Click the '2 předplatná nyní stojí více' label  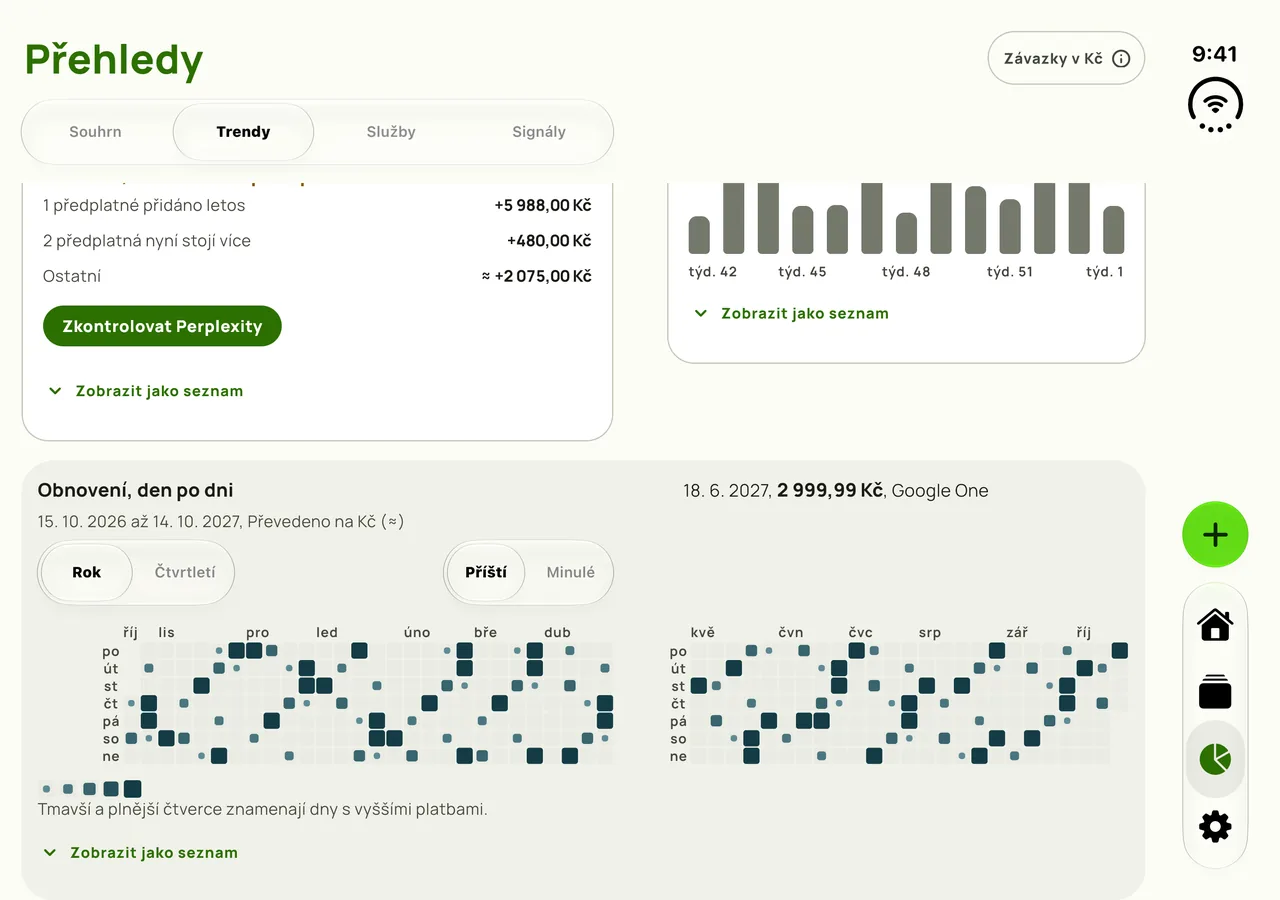tap(147, 241)
